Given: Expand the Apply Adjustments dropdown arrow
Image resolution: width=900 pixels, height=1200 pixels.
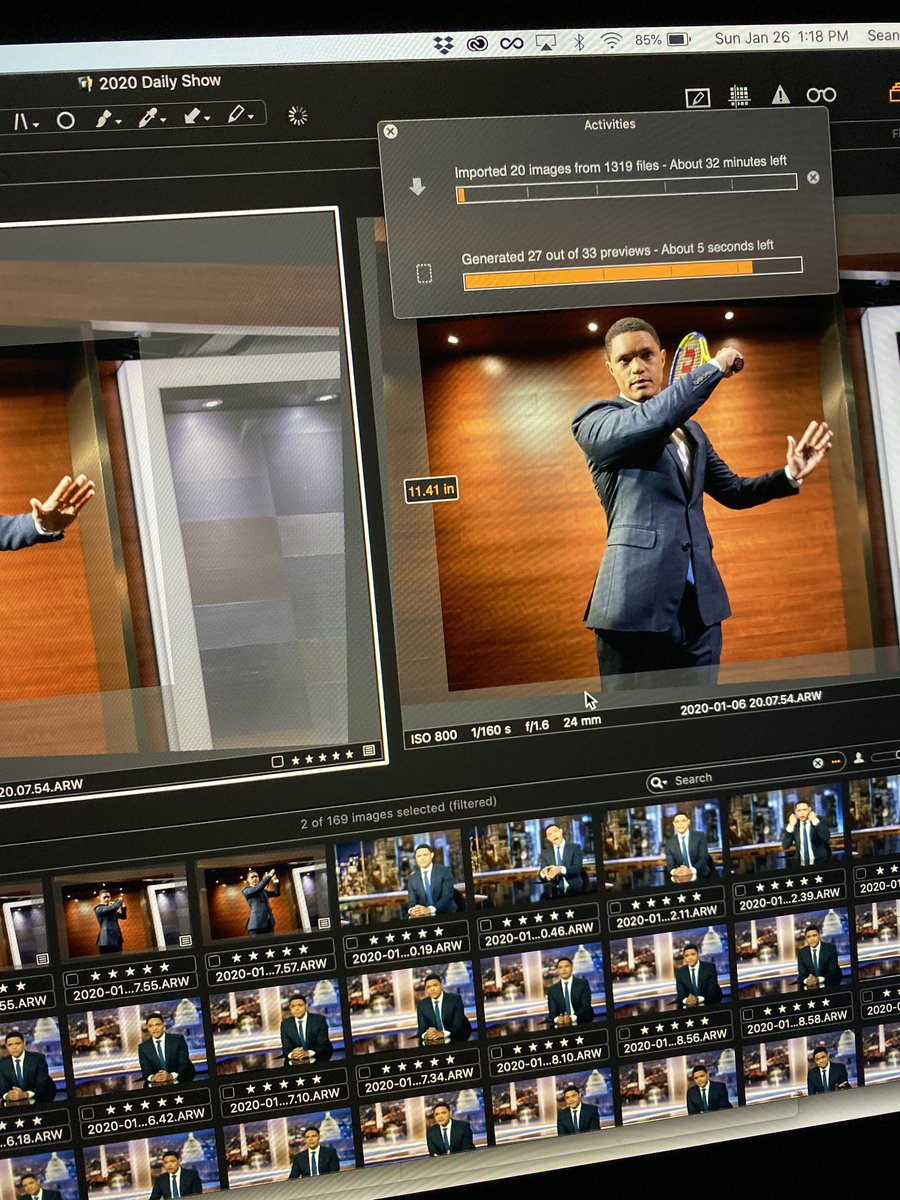Looking at the screenshot, I should pyautogui.click(x=207, y=119).
